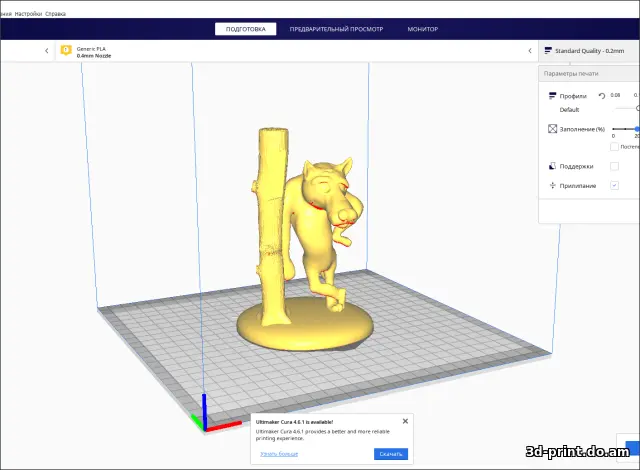
Task: Enable the Поддержки checkbox
Action: 614,166
